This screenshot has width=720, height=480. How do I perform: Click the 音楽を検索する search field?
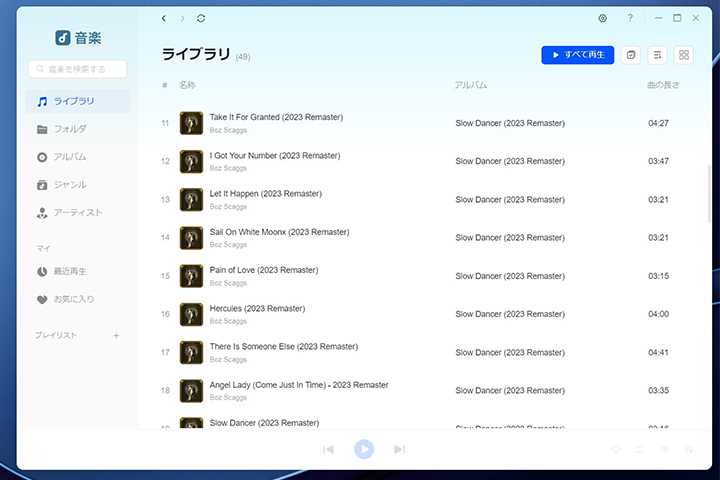point(79,69)
